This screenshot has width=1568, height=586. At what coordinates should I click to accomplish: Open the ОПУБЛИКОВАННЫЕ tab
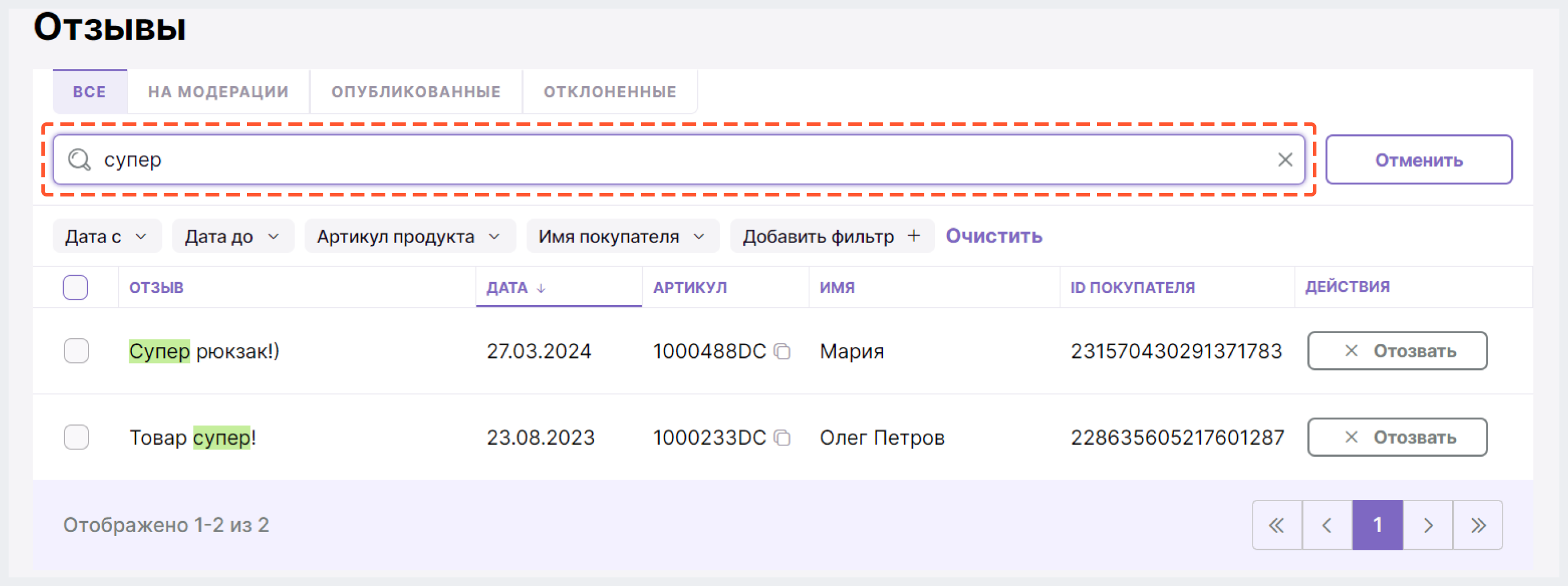click(x=416, y=91)
